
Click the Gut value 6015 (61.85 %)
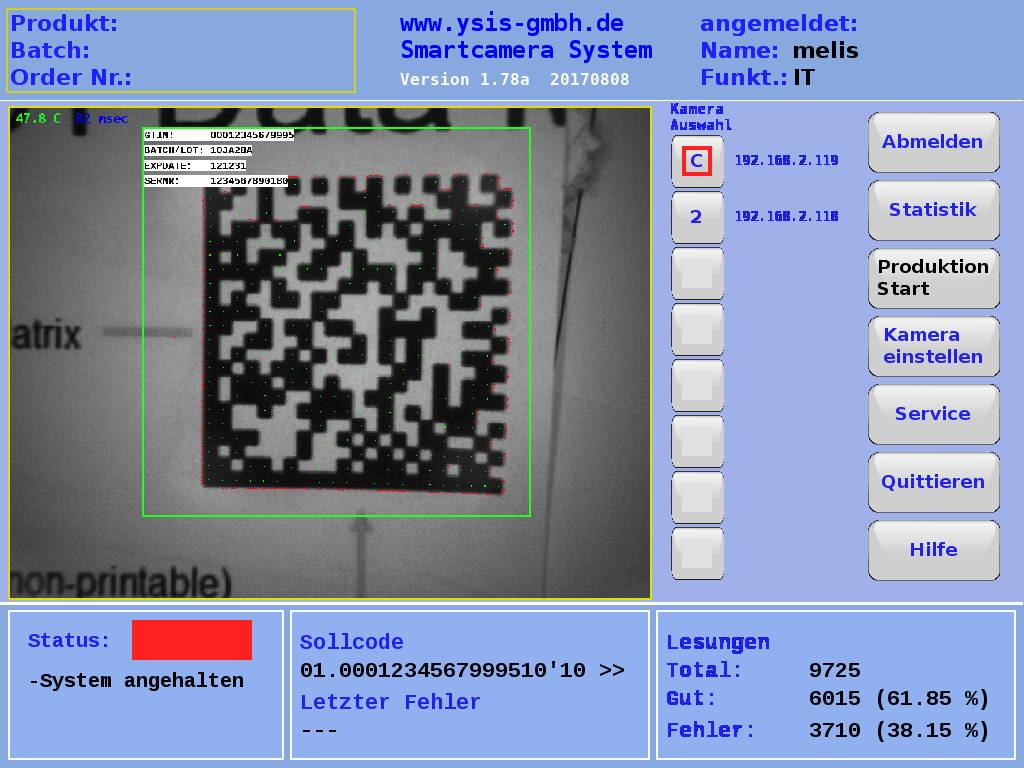coord(899,699)
